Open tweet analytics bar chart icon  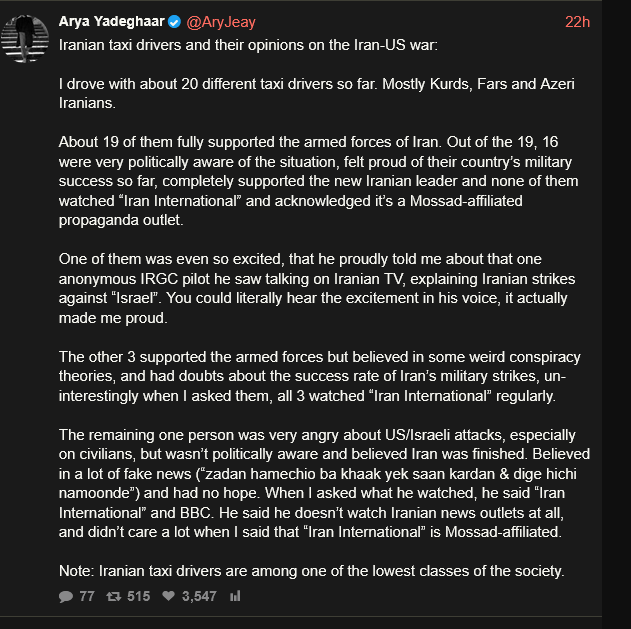236,596
